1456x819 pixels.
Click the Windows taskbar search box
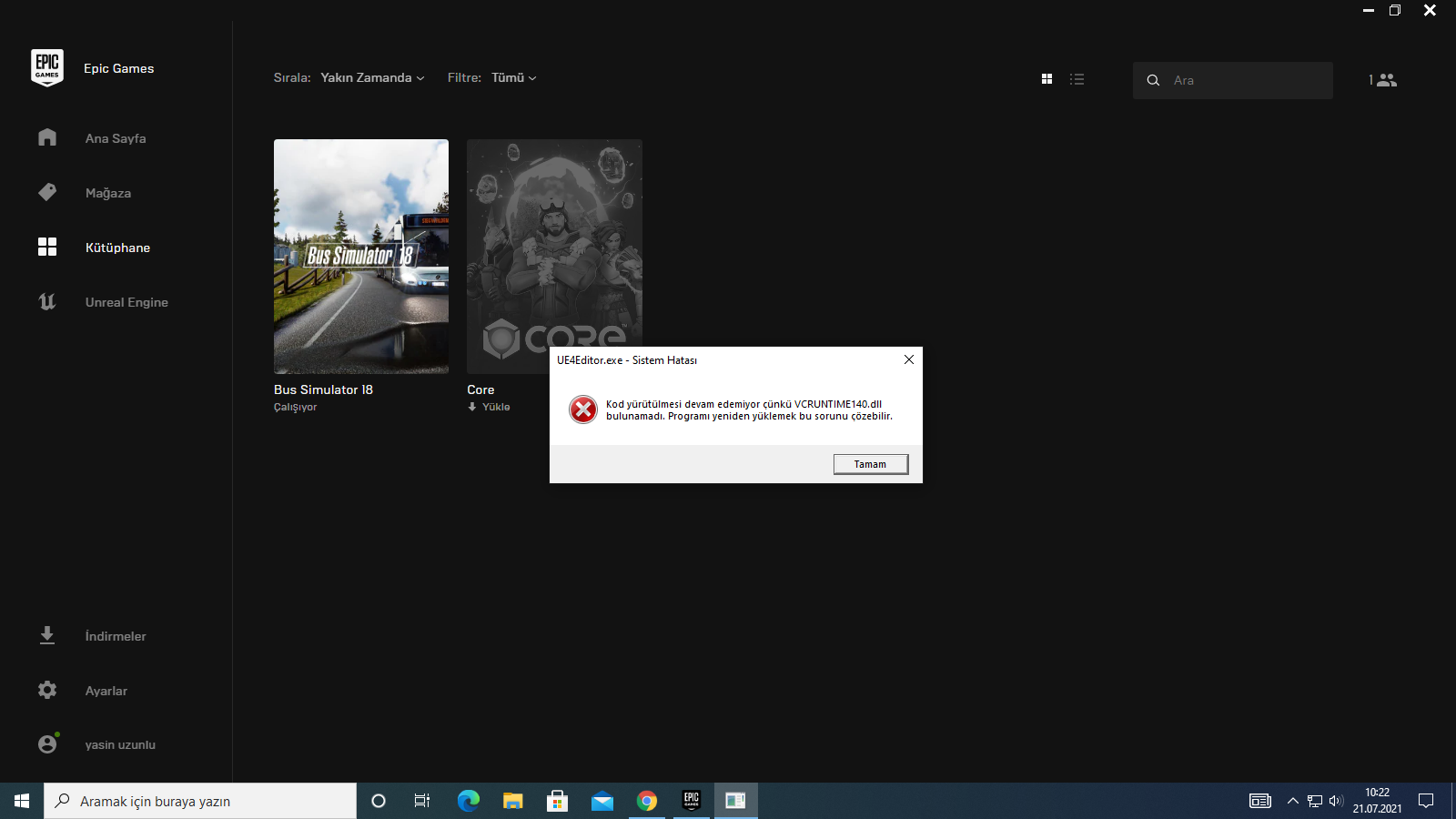(200, 801)
